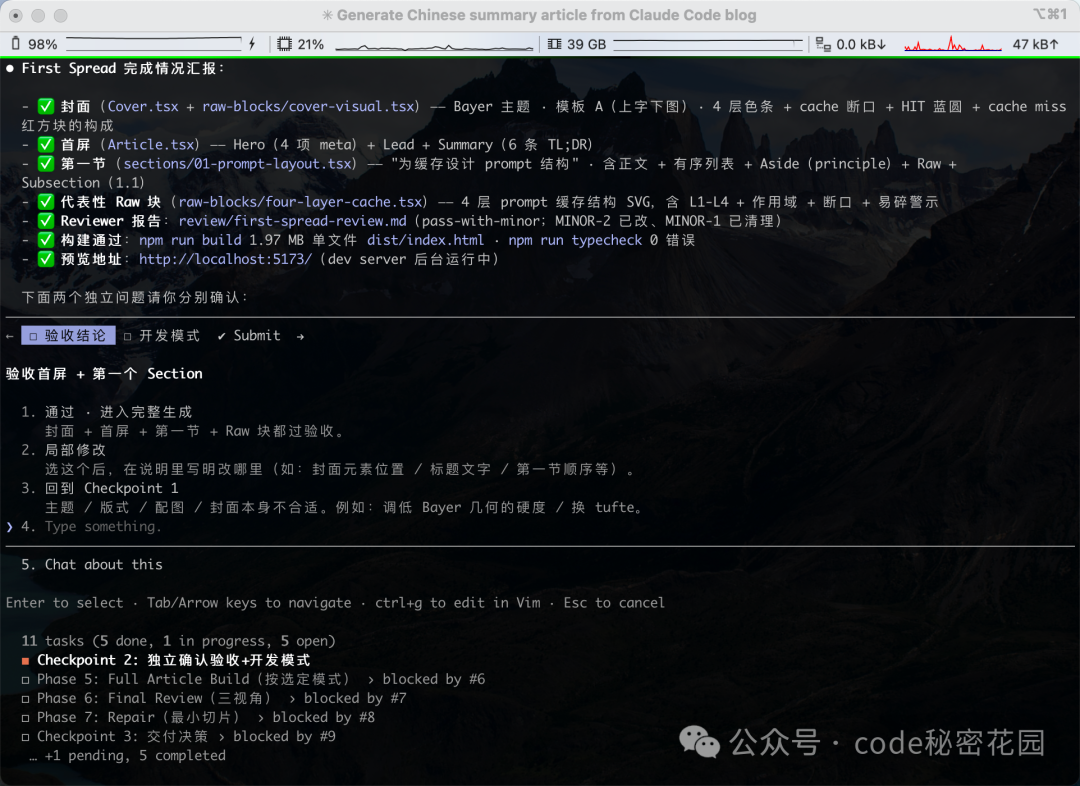Click the CPU chip icon at 21%
Screen dimensions: 1080x786
click(284, 44)
